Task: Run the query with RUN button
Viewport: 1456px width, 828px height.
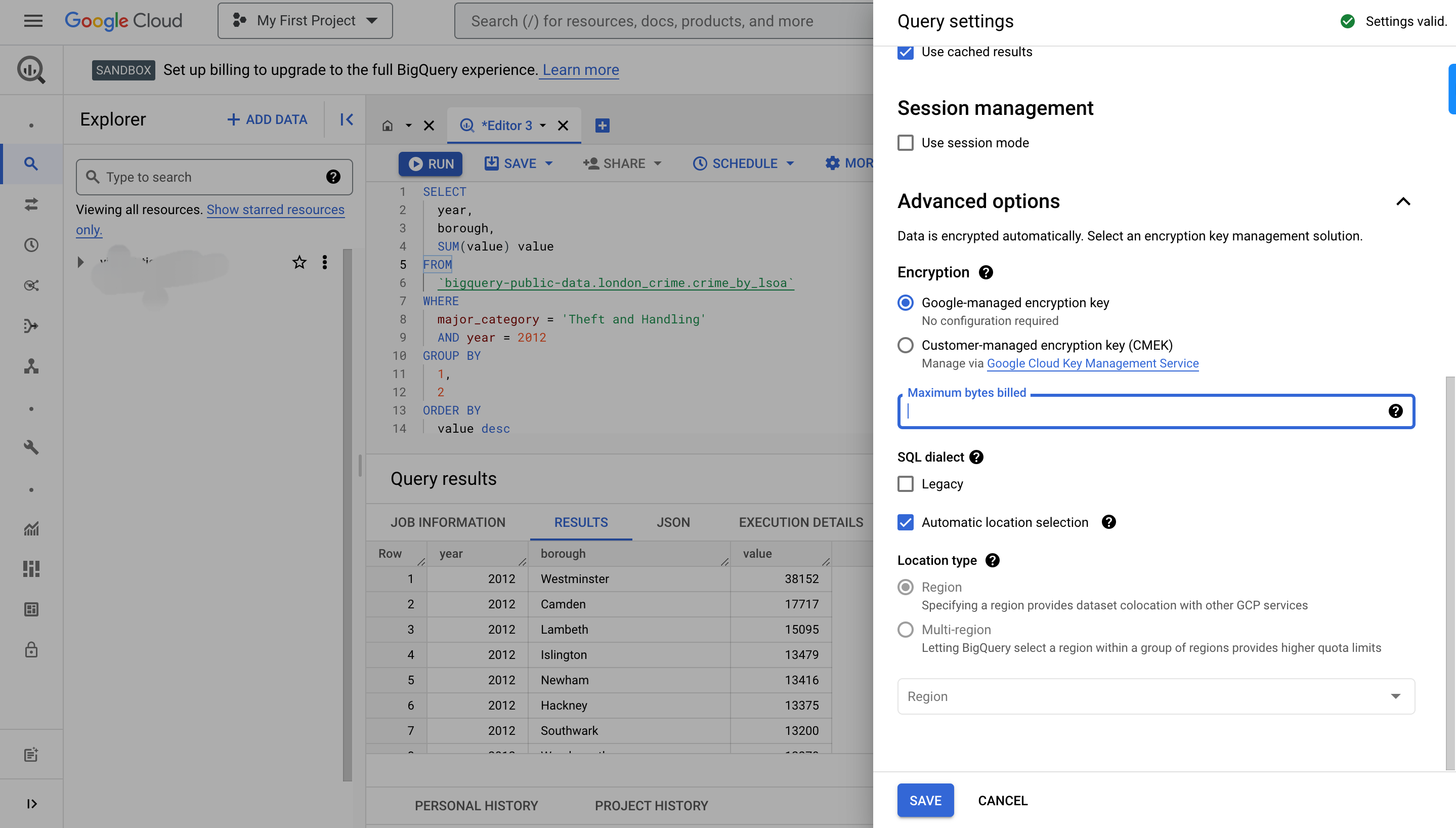Action: coord(430,164)
